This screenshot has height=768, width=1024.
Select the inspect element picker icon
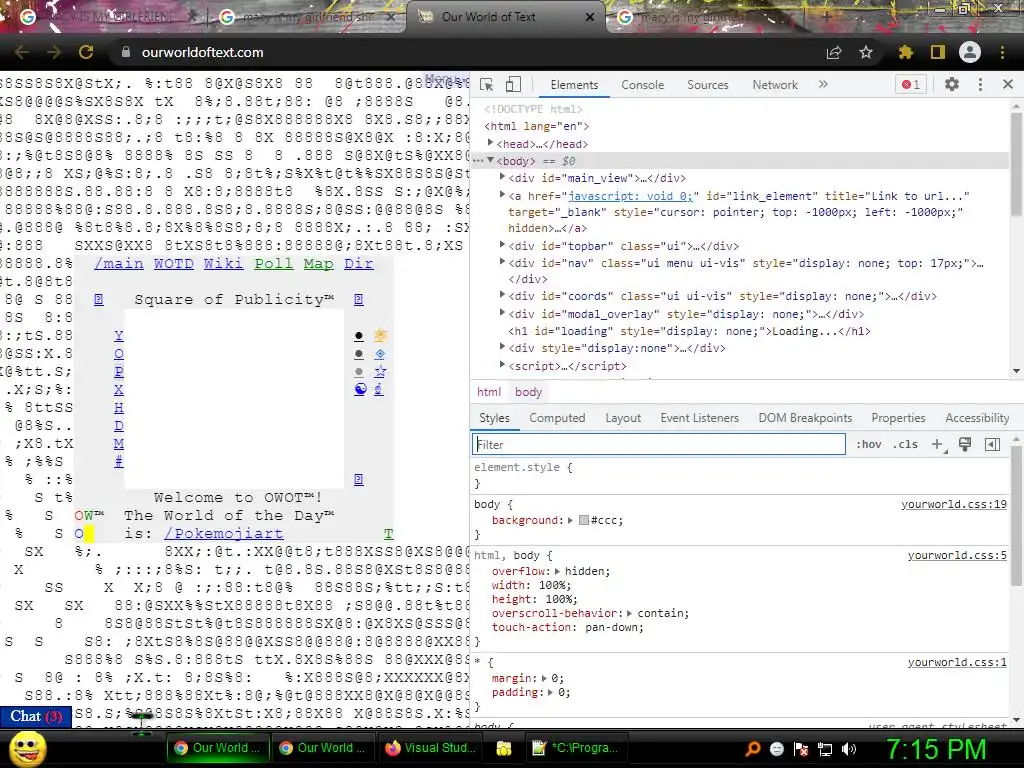(487, 84)
